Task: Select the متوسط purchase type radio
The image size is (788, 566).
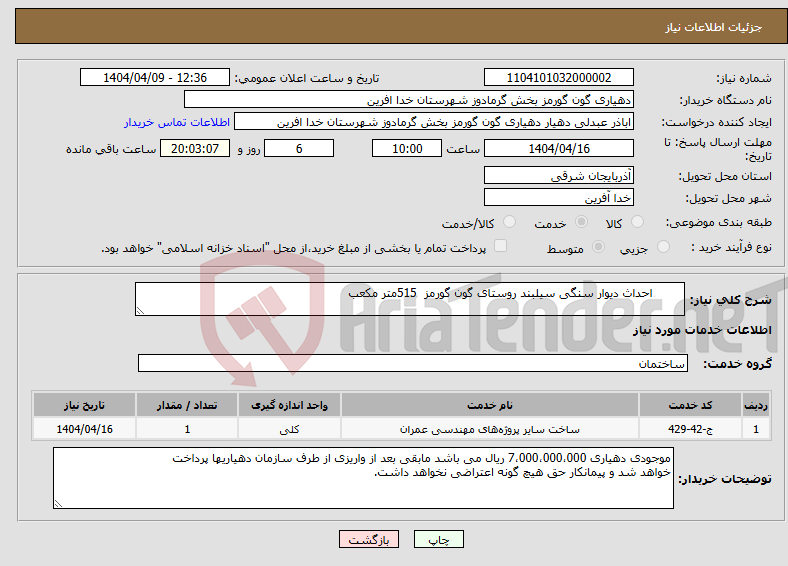Action: (x=599, y=246)
